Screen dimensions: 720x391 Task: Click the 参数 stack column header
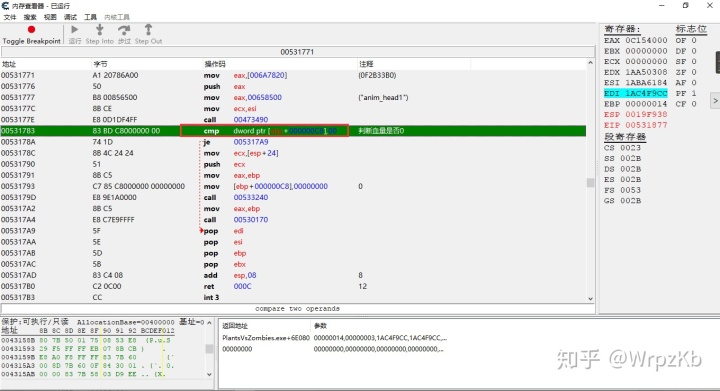pos(320,326)
